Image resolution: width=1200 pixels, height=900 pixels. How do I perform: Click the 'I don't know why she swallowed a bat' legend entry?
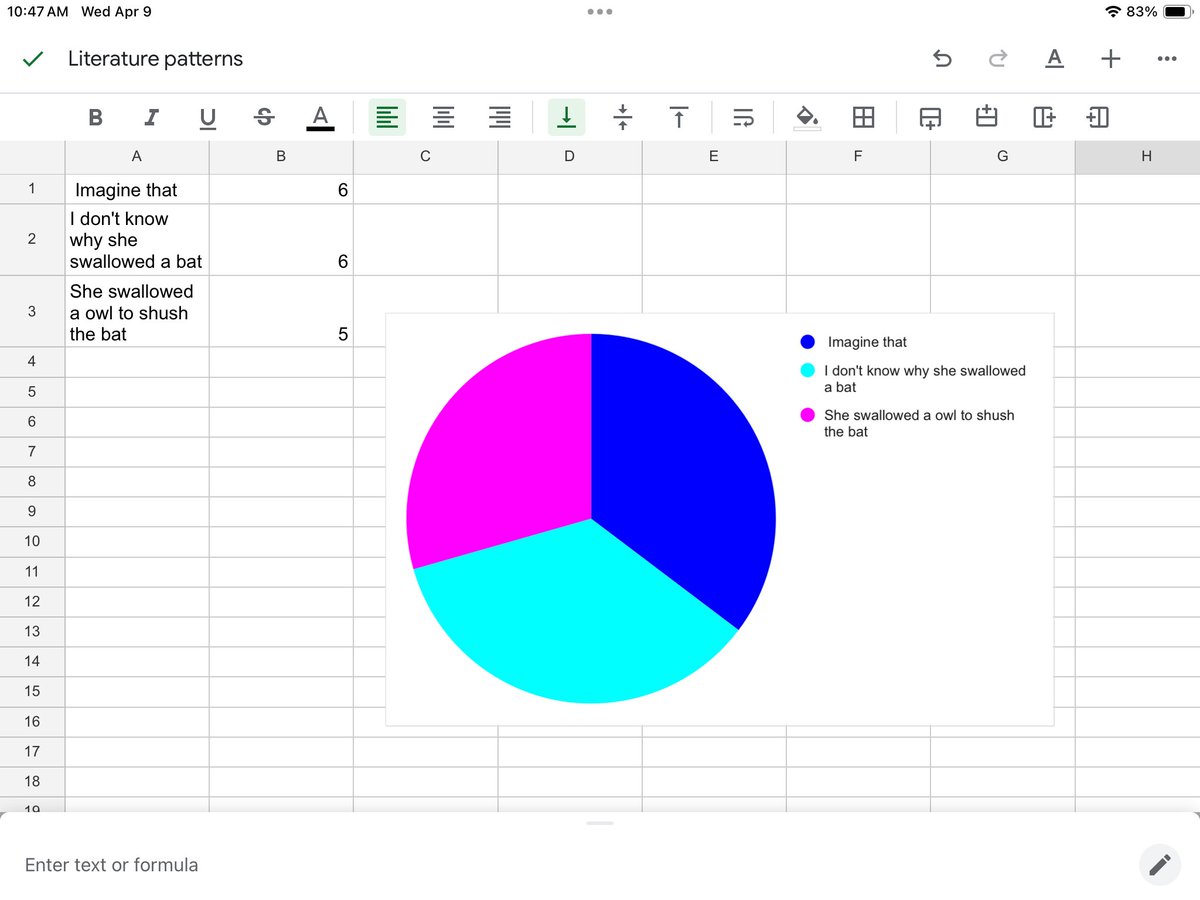tap(914, 378)
